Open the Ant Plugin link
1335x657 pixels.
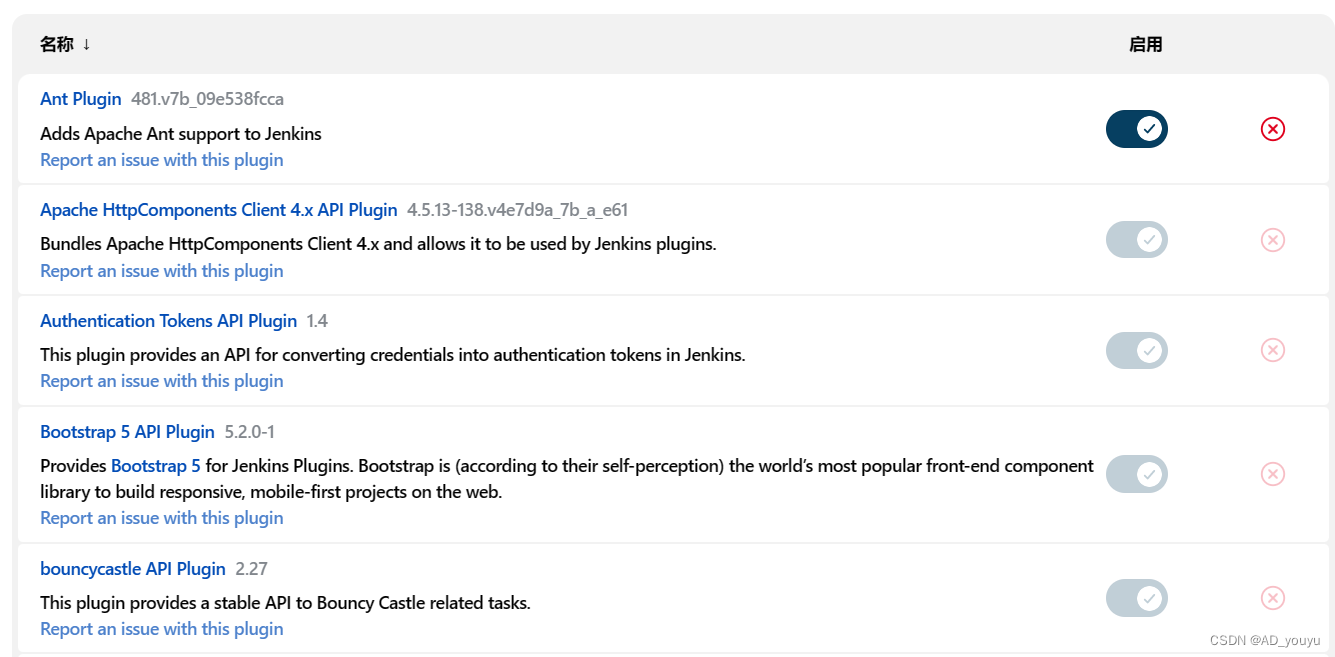point(81,99)
